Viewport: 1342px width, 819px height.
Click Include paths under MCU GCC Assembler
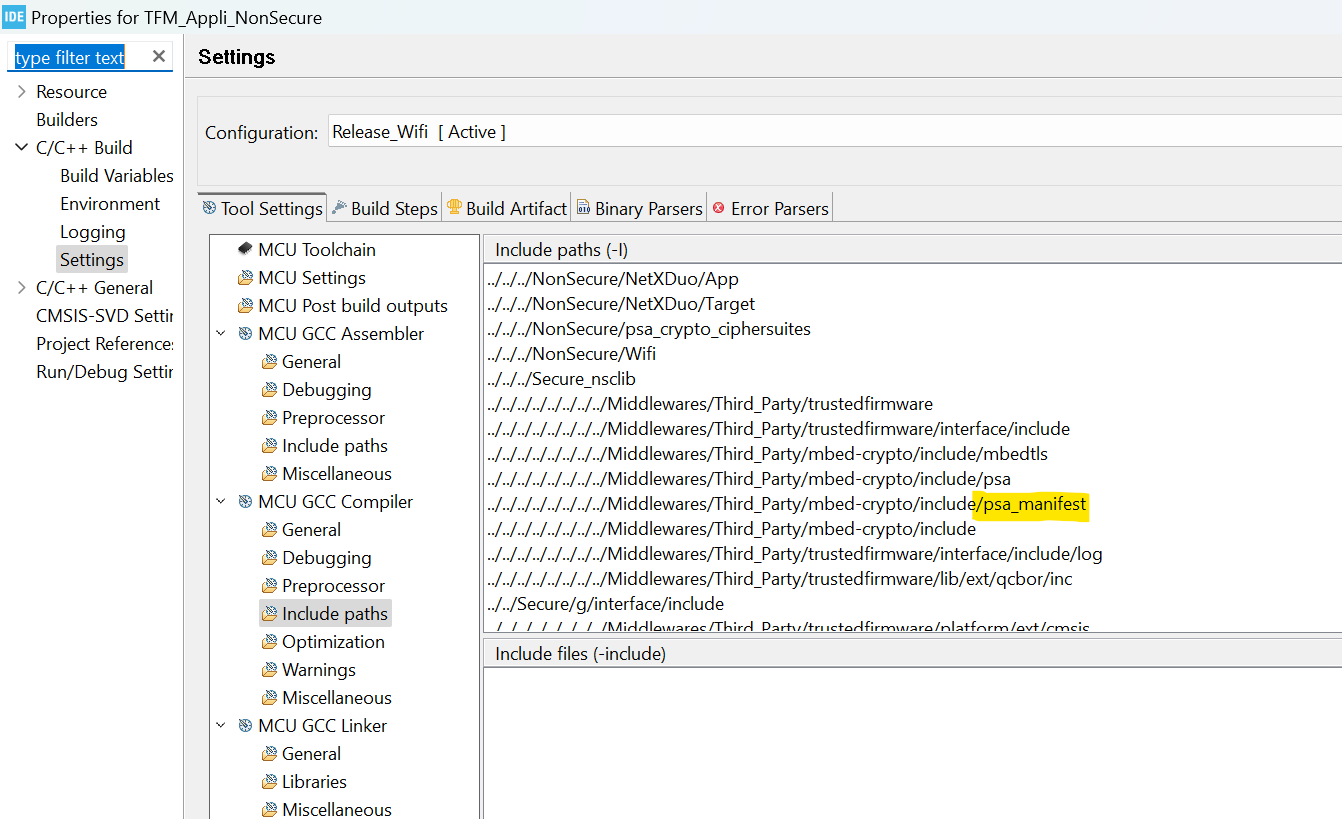325,445
